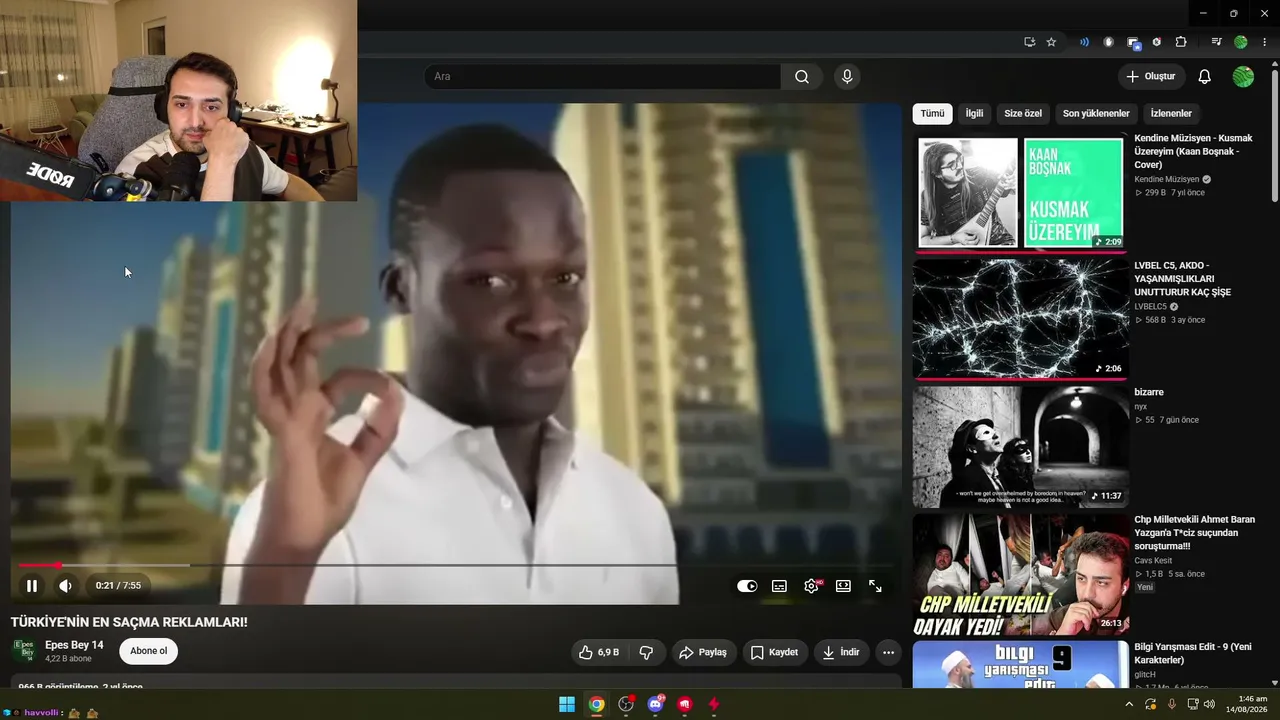Switch to theater mode view
Image resolution: width=1280 pixels, height=720 pixels.
tap(843, 586)
